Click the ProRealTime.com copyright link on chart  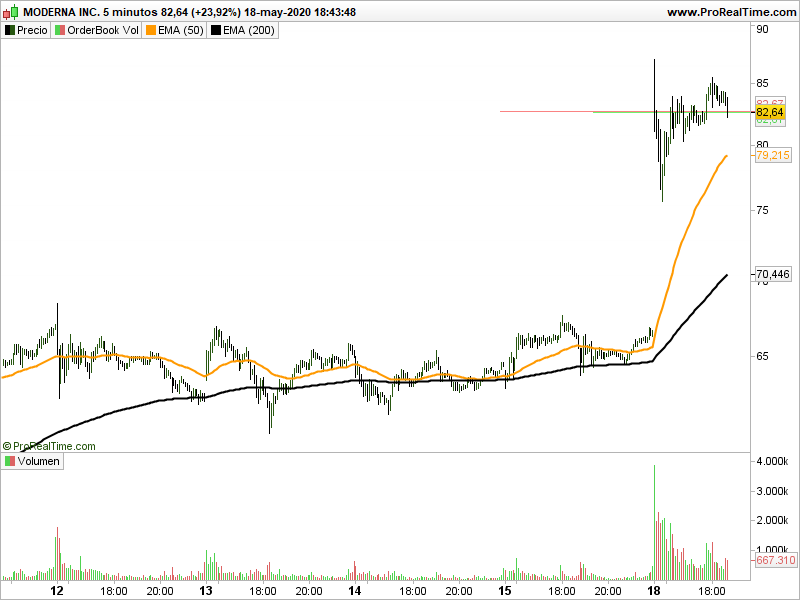click(49, 446)
